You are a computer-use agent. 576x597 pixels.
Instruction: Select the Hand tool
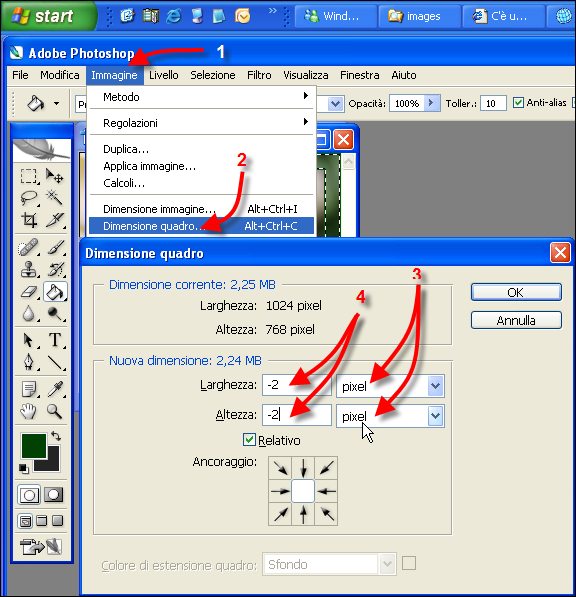coord(29,411)
